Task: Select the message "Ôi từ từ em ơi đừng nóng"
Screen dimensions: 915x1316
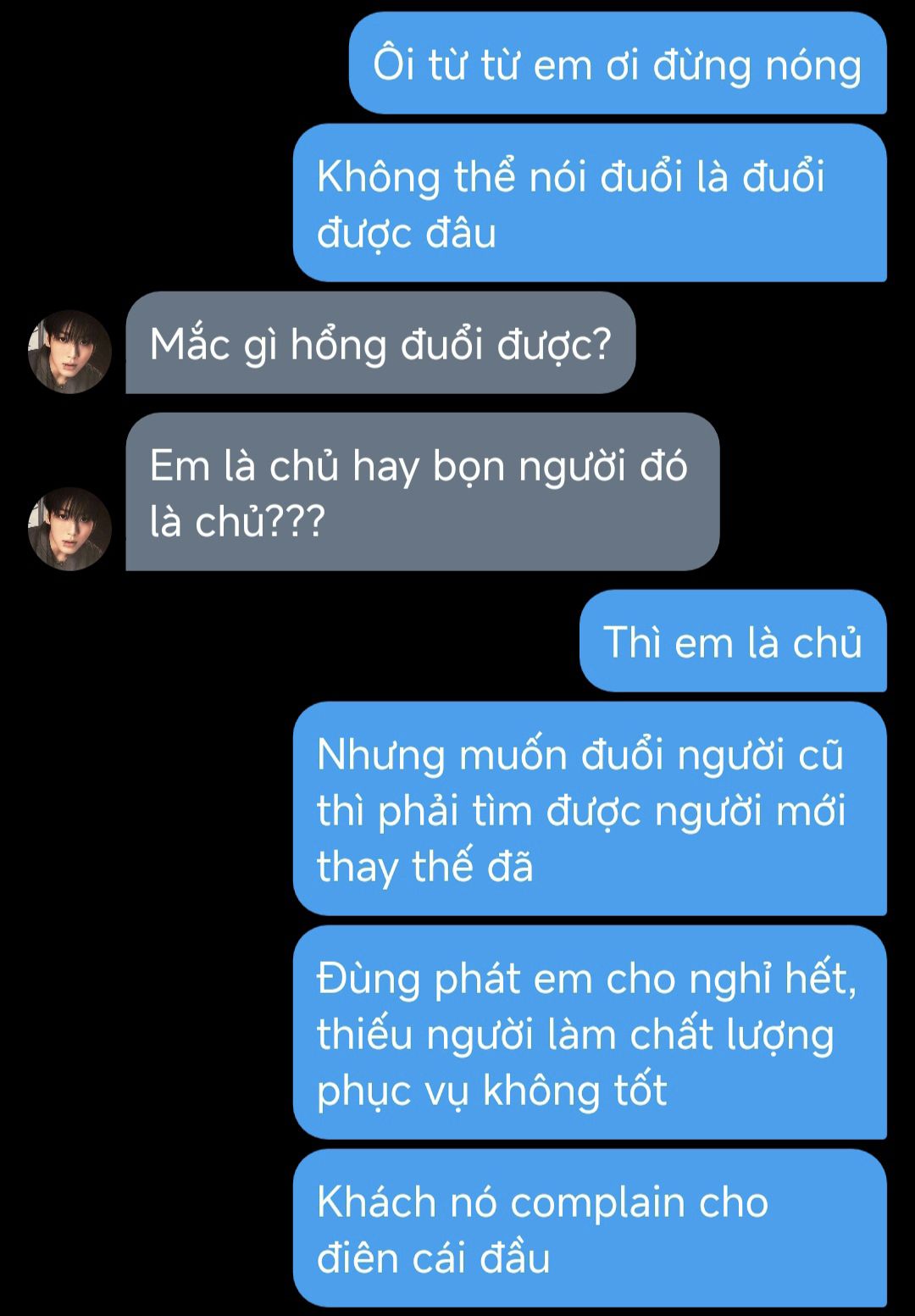Action: (618, 64)
